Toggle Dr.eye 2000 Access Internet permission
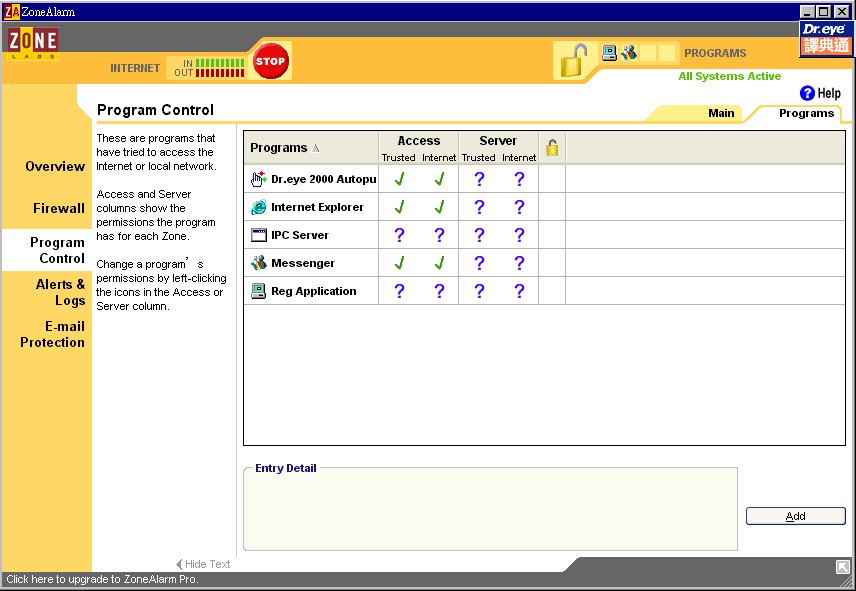 439,179
